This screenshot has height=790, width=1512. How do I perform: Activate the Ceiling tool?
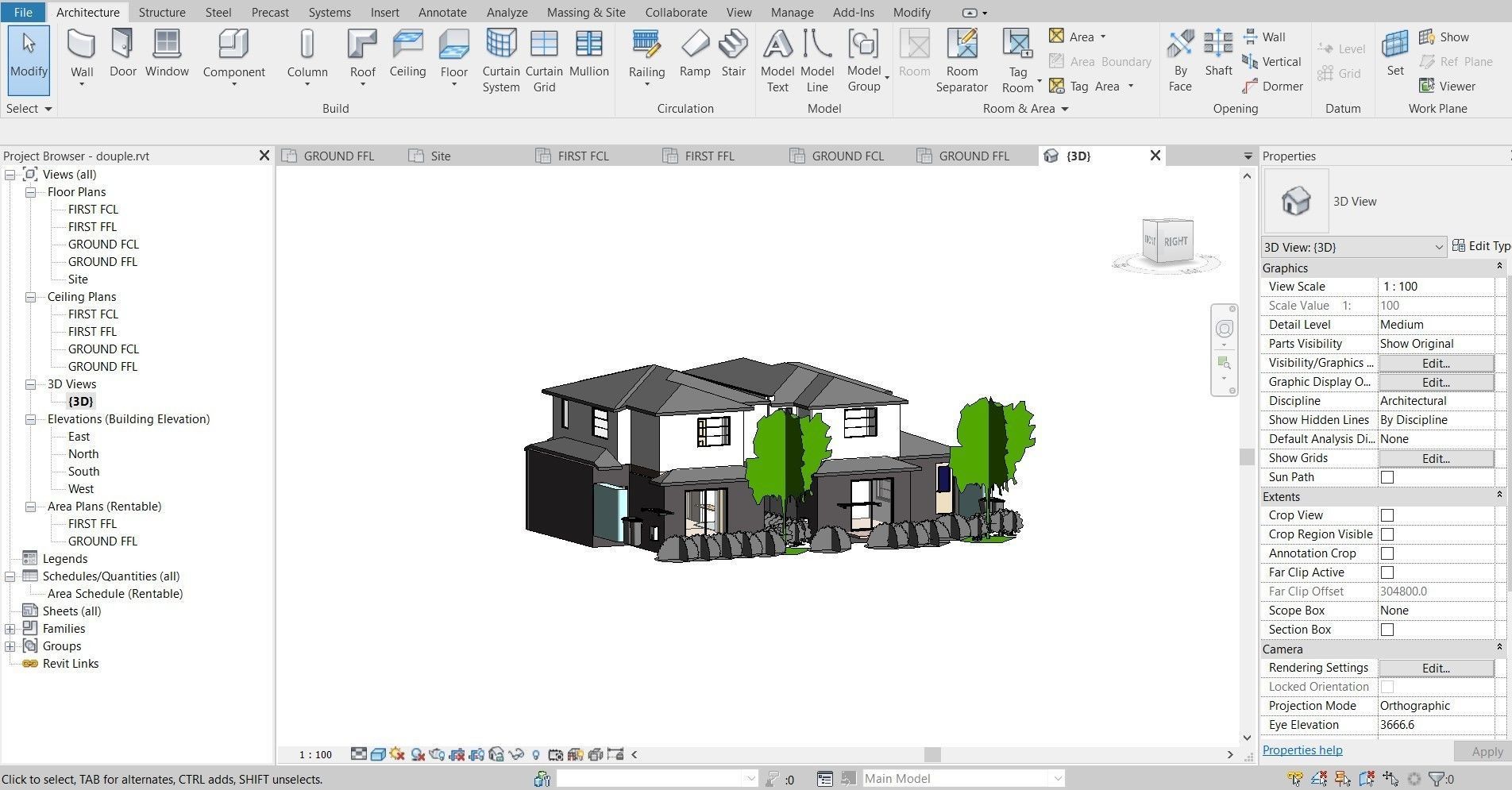point(407,53)
